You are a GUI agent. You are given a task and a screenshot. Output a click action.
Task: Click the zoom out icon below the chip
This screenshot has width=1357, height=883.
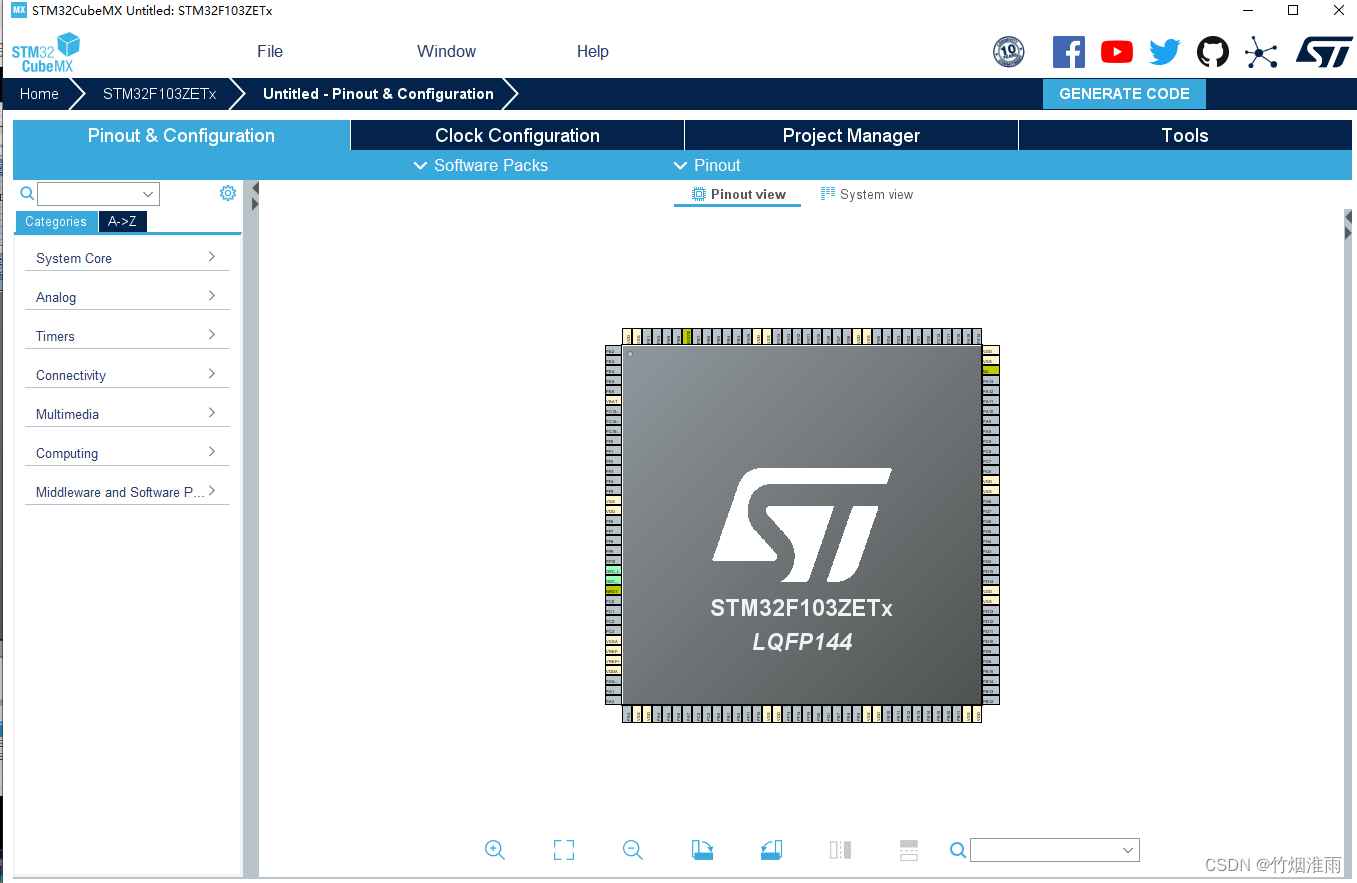click(x=632, y=850)
